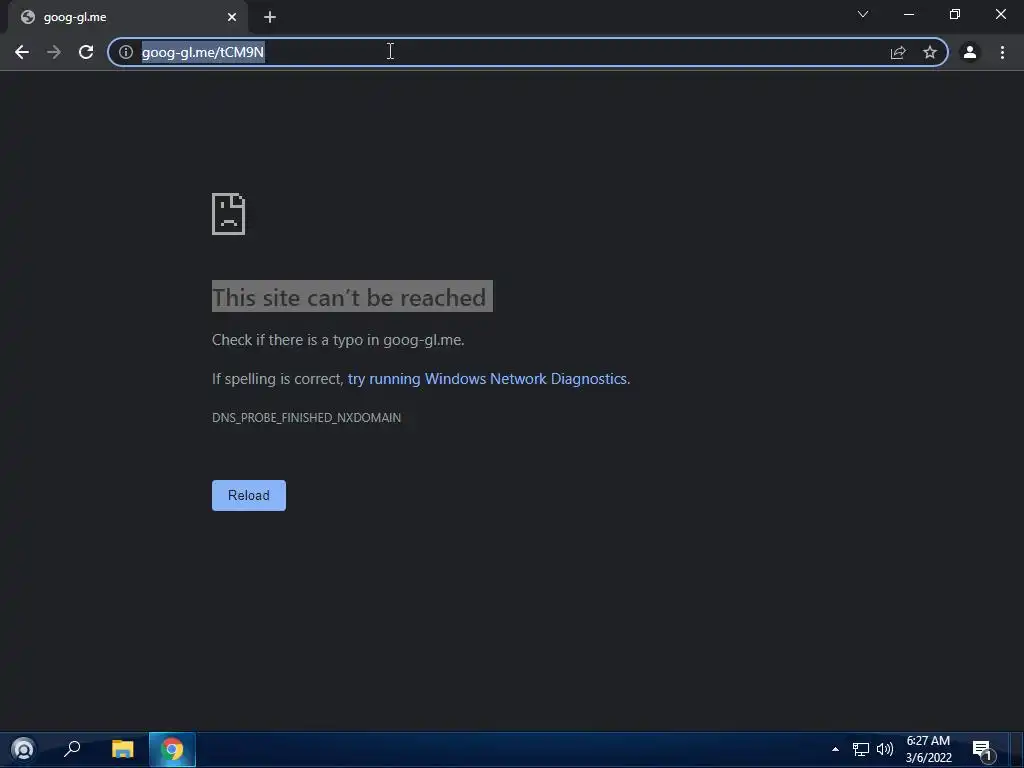Close the goog-gl.me tab
1024x768 pixels.
point(232,17)
